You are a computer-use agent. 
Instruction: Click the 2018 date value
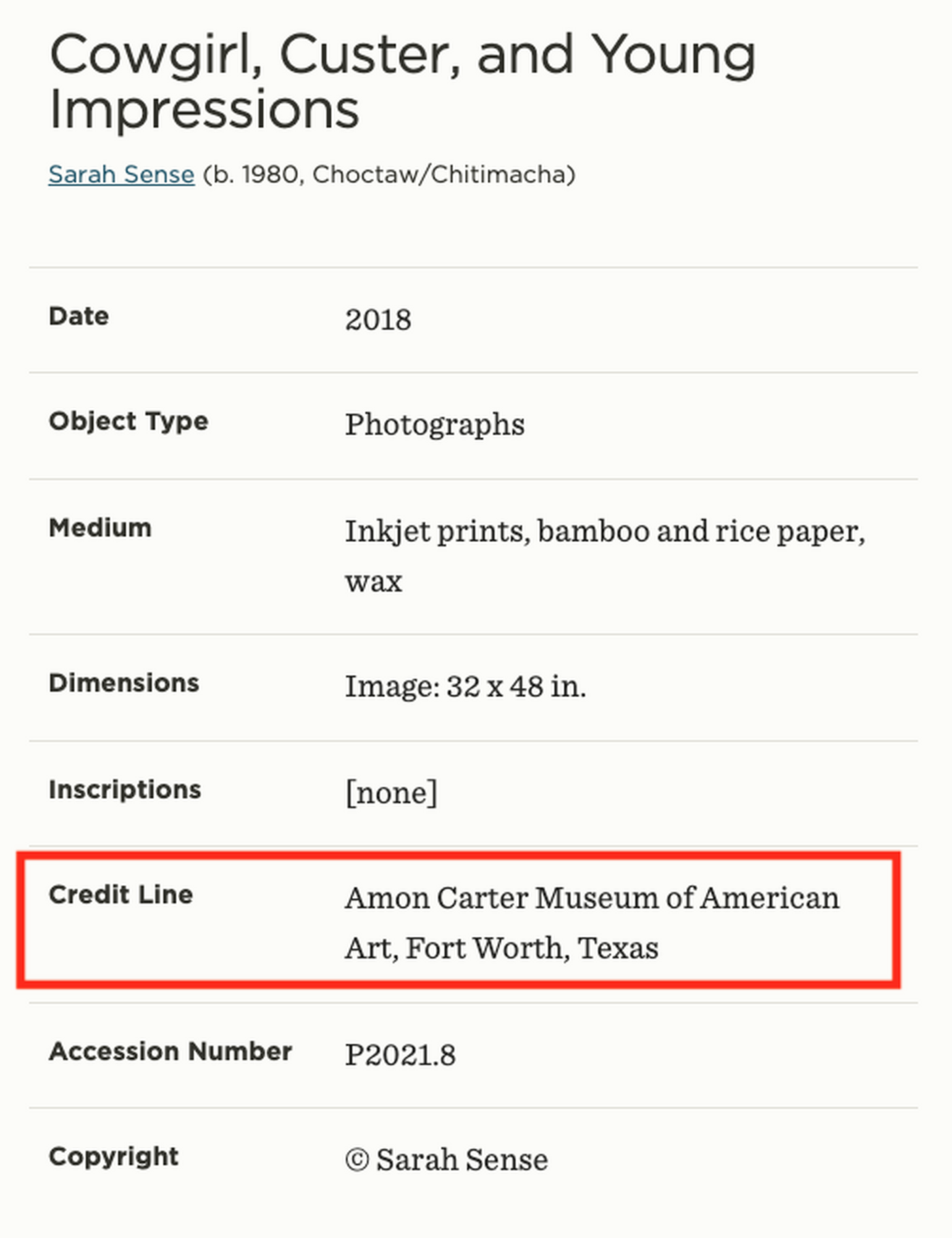point(378,319)
